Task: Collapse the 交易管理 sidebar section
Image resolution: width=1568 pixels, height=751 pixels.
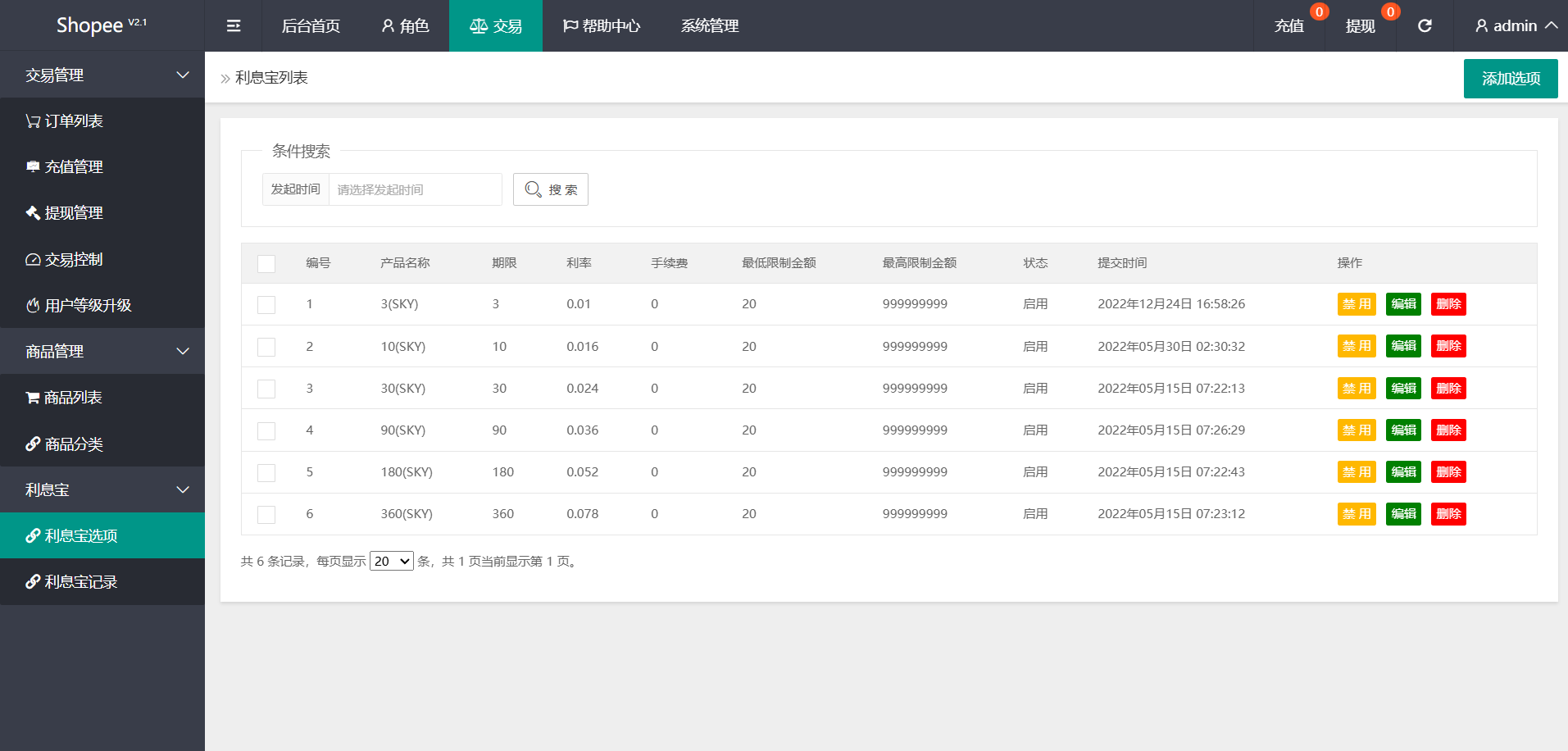Action: [x=102, y=75]
